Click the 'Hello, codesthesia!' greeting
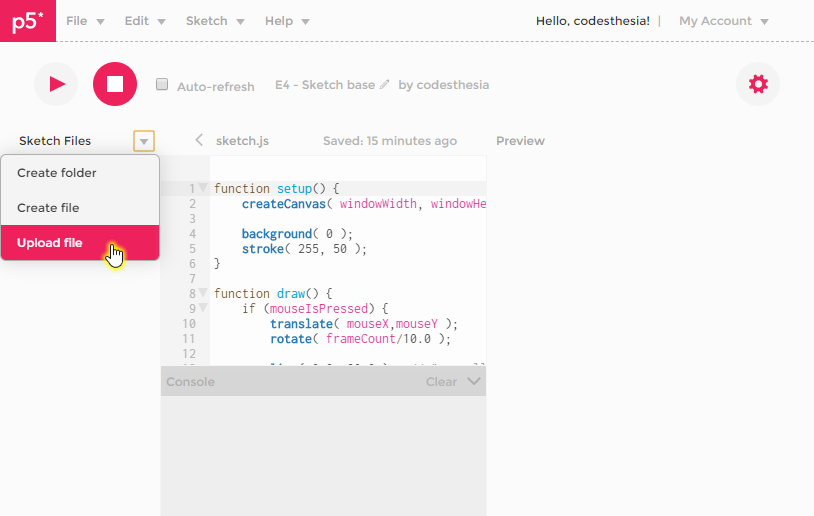The height and width of the screenshot is (516, 814). point(593,21)
